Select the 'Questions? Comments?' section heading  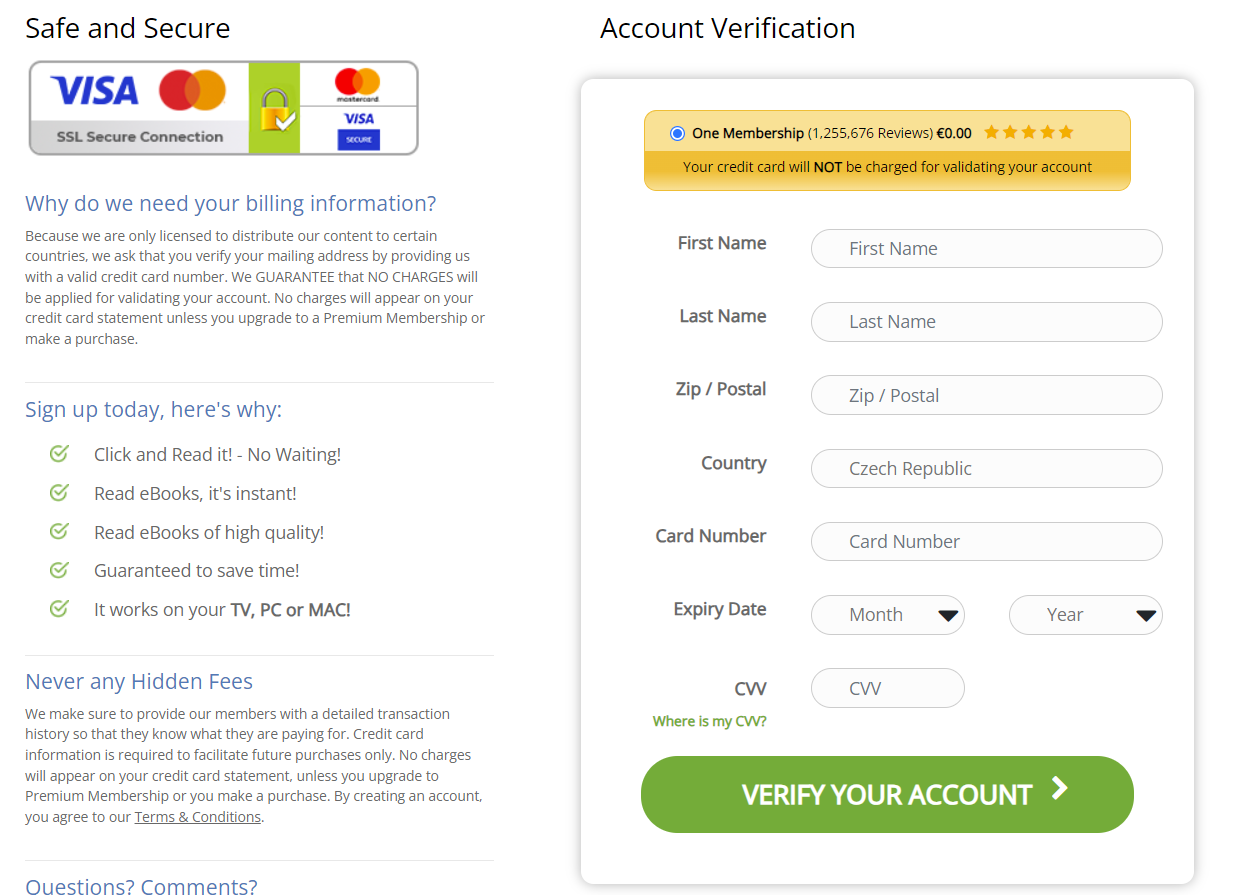[141, 886]
